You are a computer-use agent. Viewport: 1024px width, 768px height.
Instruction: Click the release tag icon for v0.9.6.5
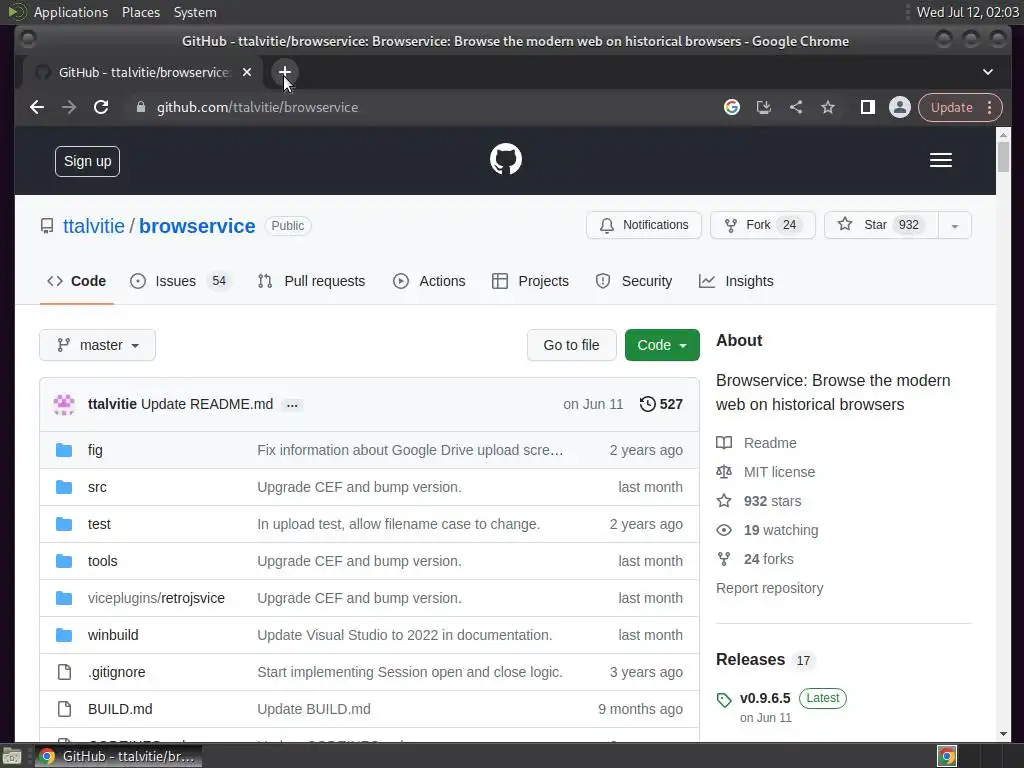724,700
